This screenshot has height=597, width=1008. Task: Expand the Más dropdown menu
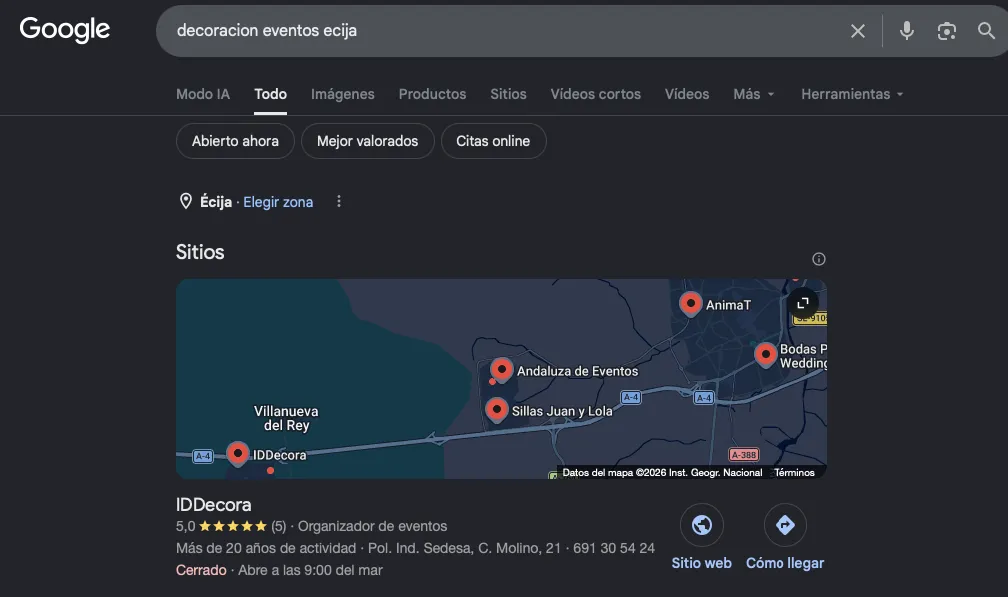point(754,94)
